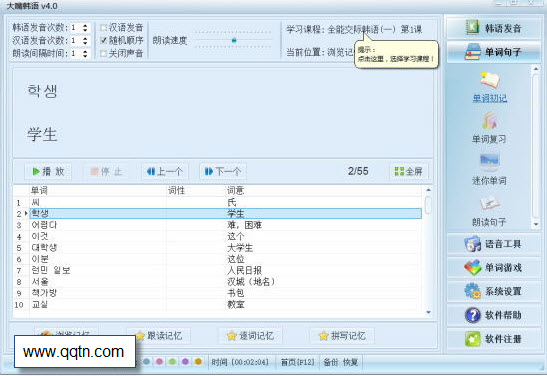Open 系统设置 settings

click(x=493, y=291)
